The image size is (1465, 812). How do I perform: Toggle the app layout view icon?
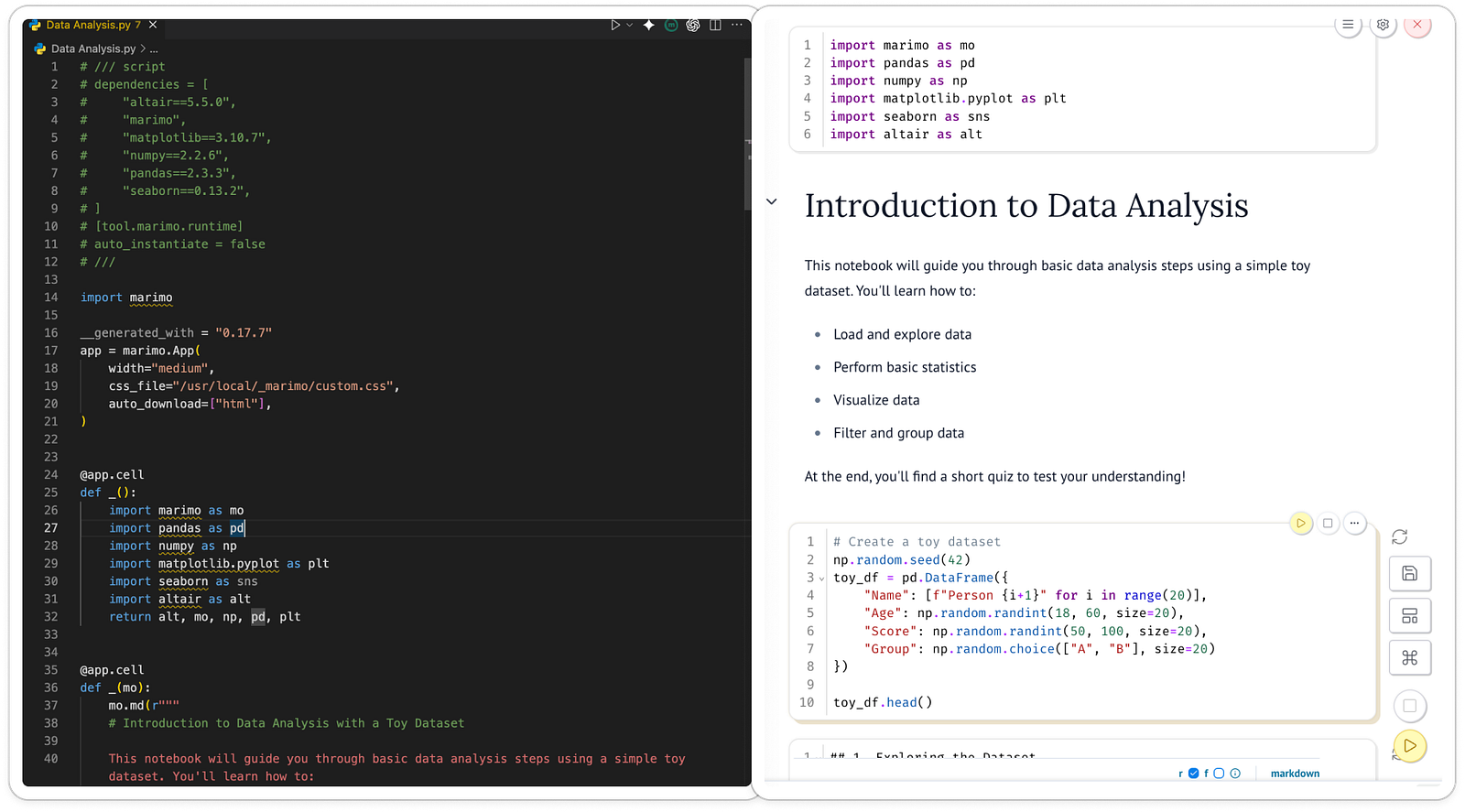point(1409,616)
